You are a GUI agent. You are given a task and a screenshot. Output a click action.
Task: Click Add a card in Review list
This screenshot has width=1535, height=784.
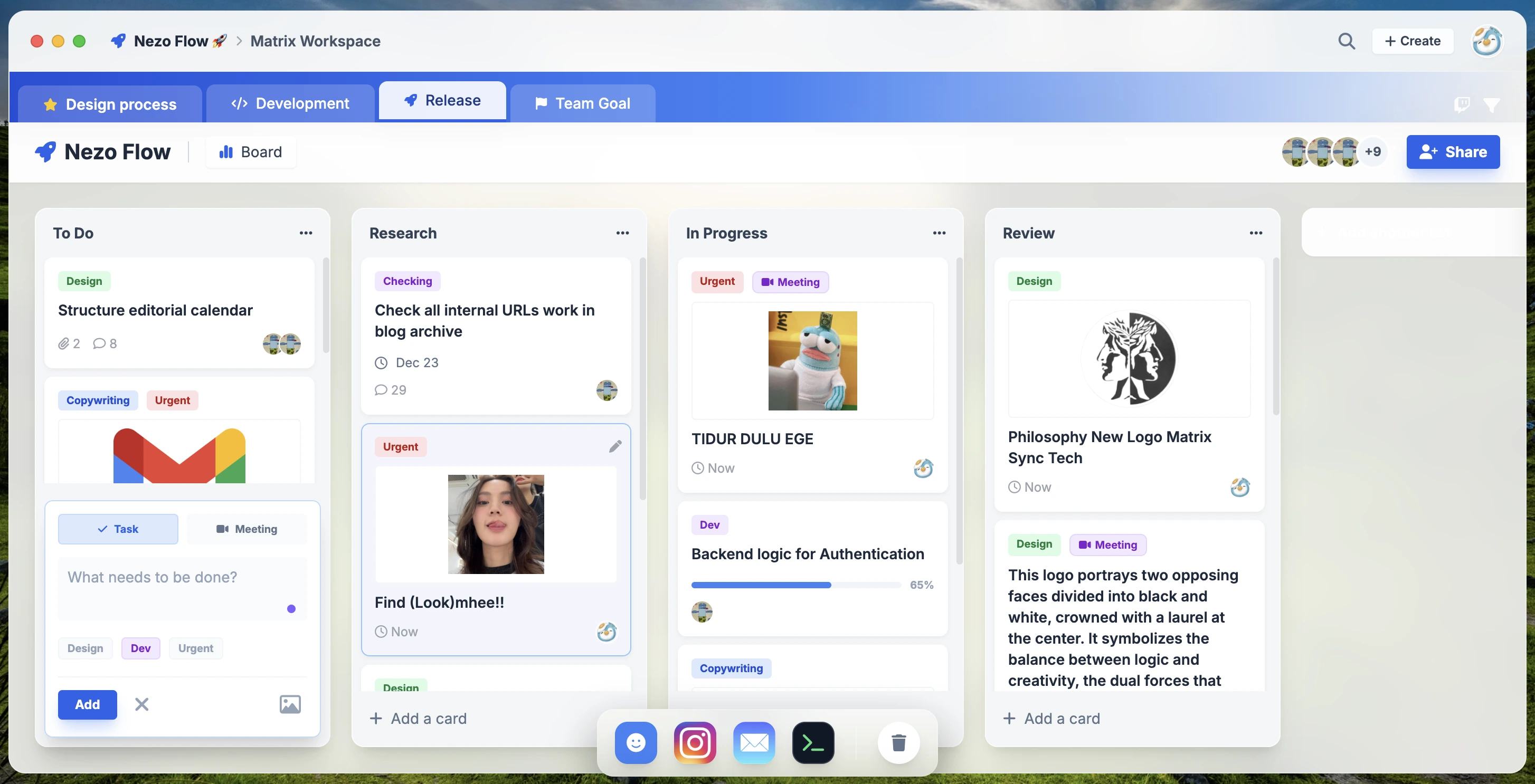(1051, 719)
